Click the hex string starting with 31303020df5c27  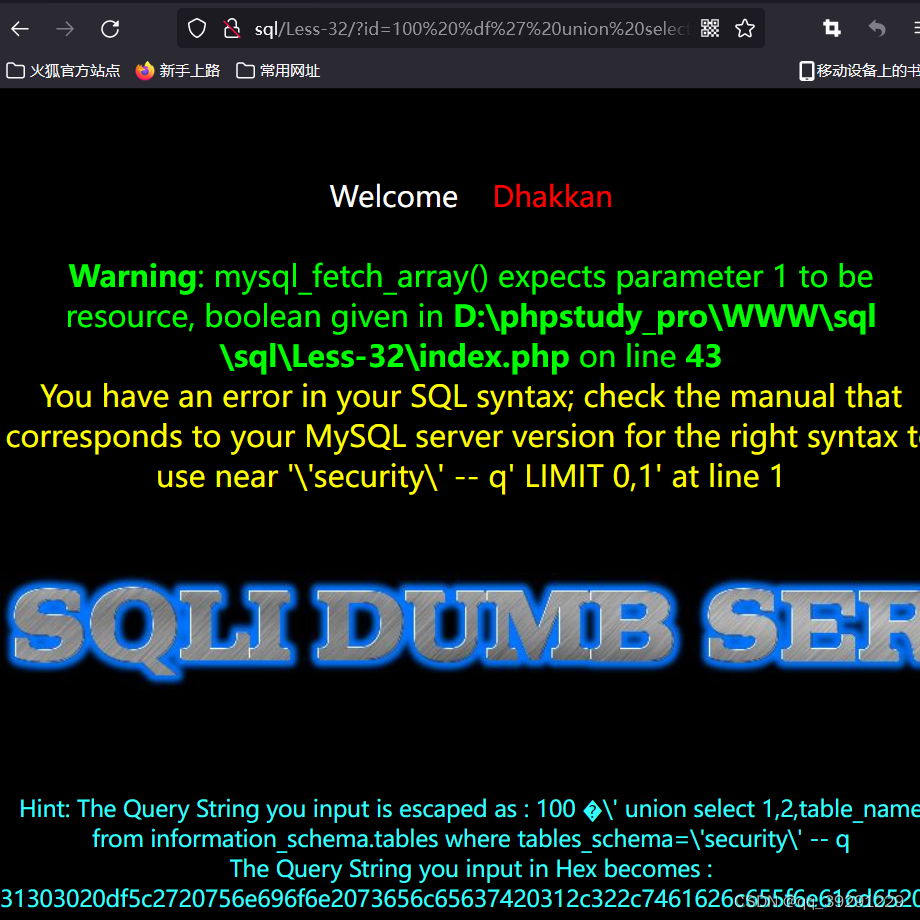click(x=460, y=899)
